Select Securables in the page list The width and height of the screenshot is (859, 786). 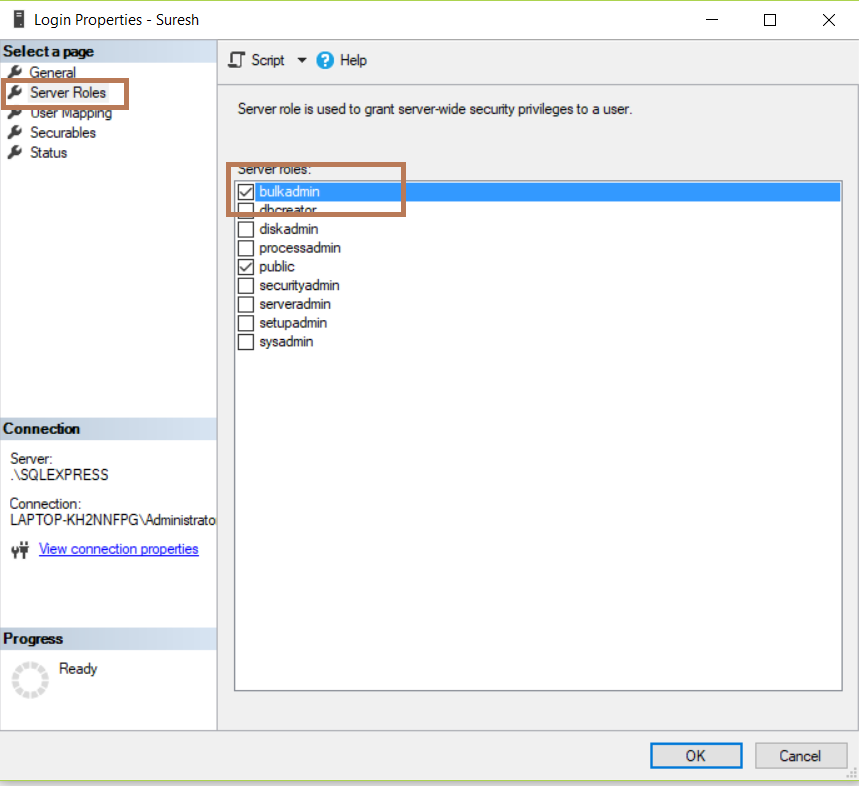[62, 132]
